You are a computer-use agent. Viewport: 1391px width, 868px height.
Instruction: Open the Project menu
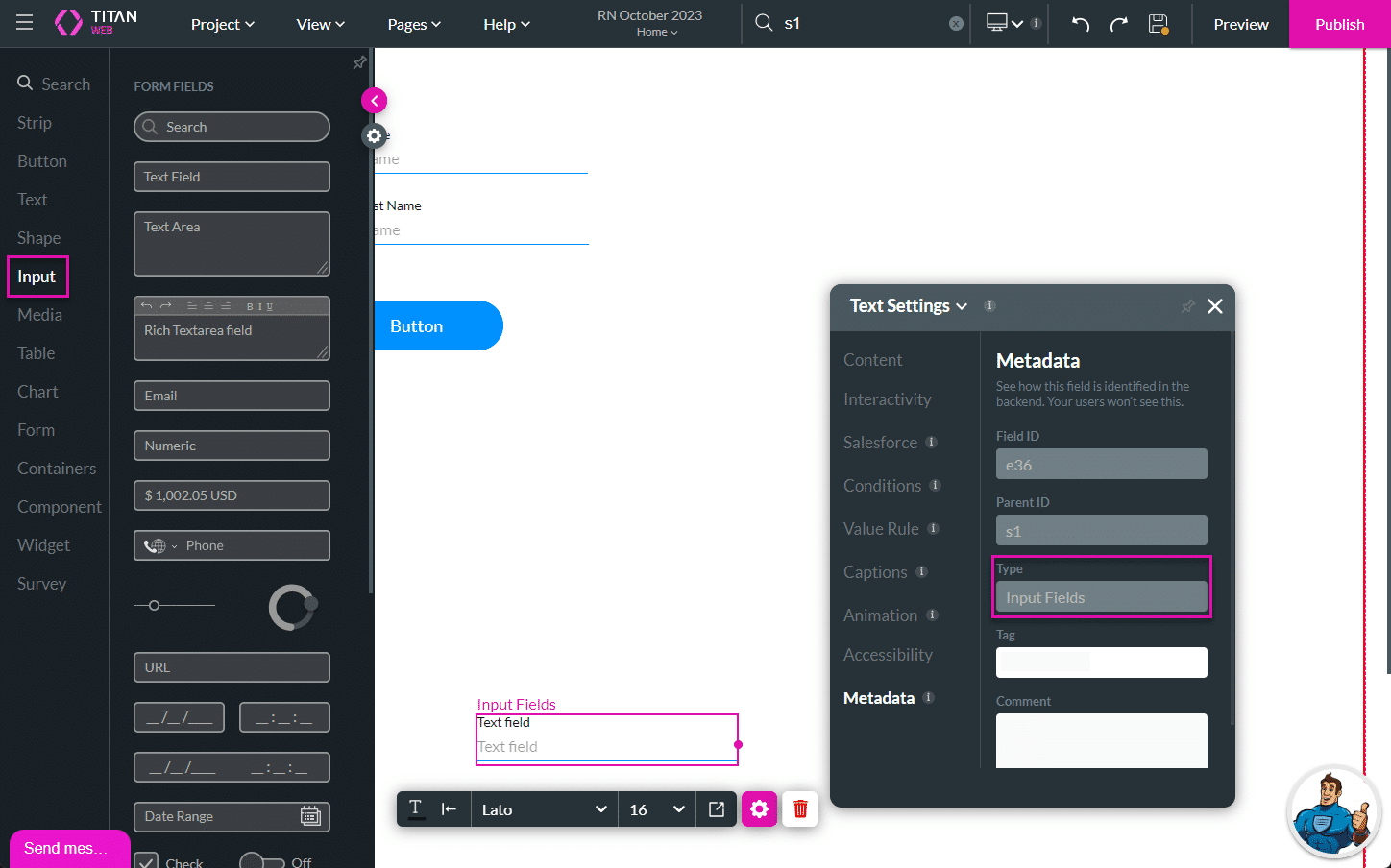click(x=223, y=25)
